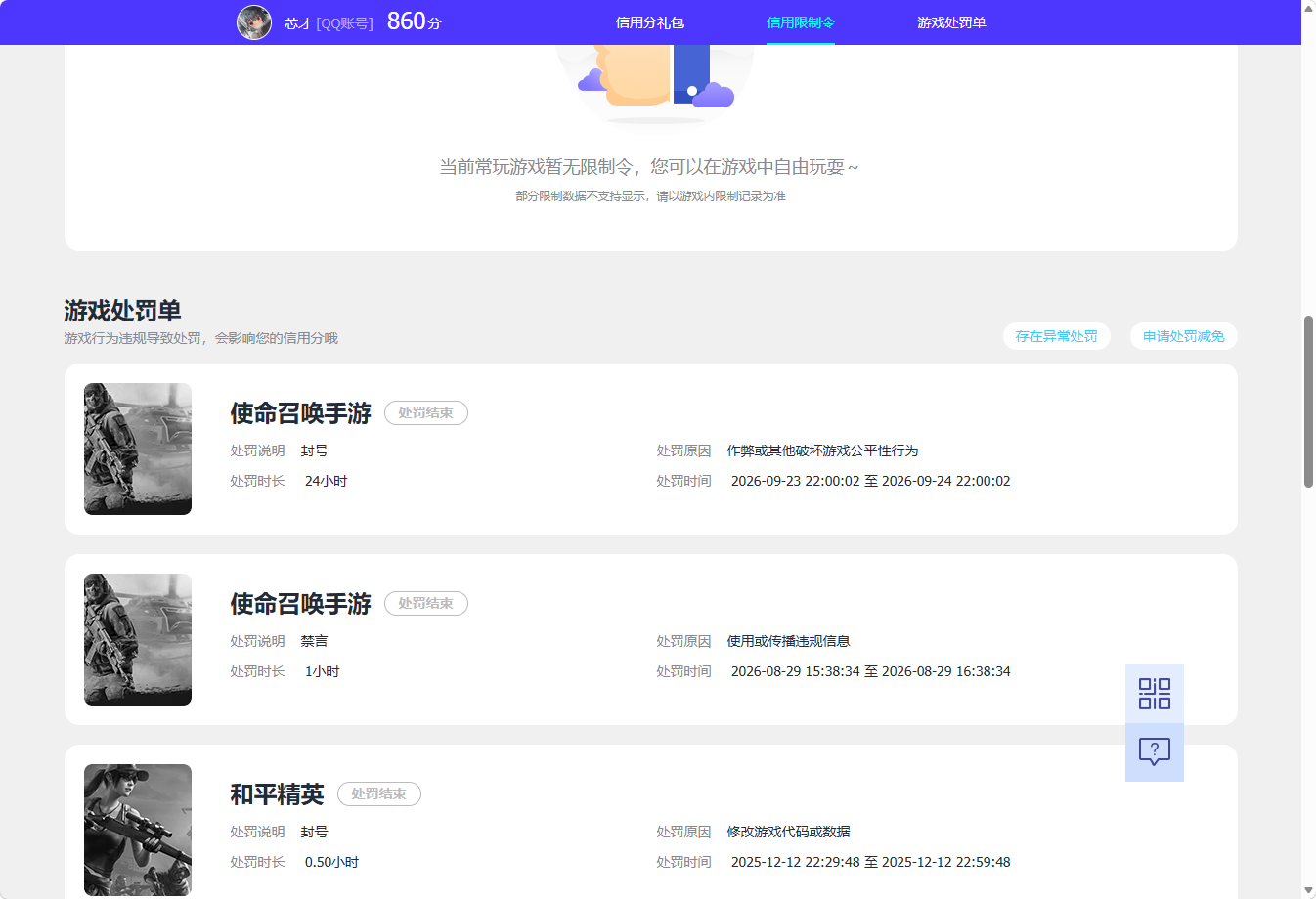Click the 处罚结束 badge on the 封号 24小时 card

[426, 413]
